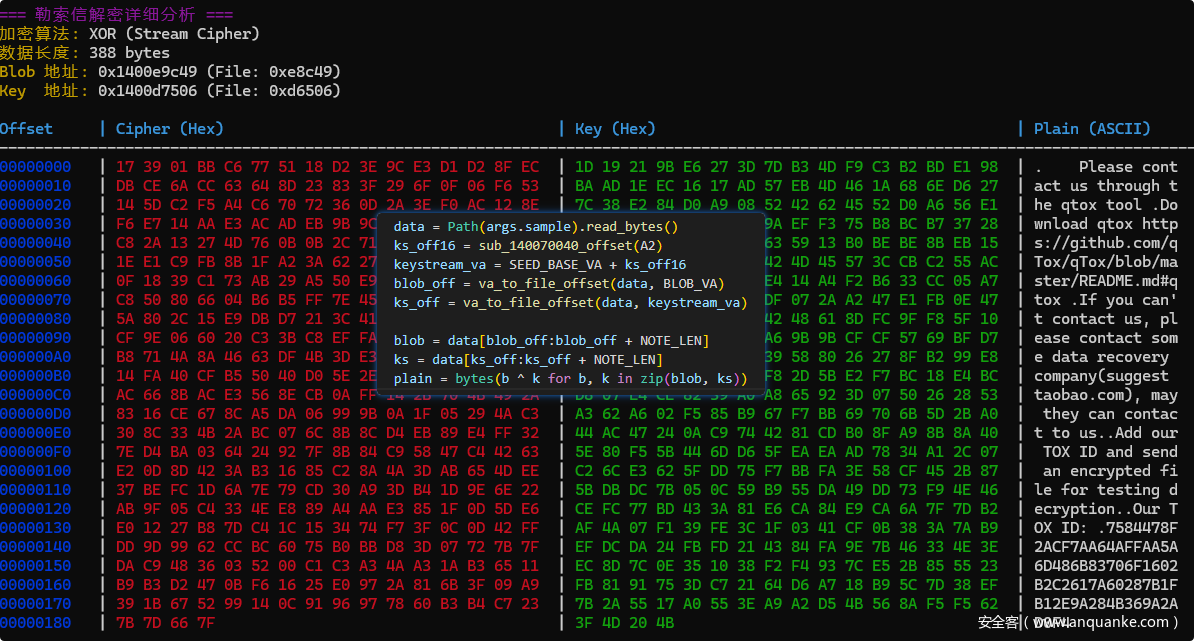The height and width of the screenshot is (641, 1194).
Task: Select the offset 00000000 row label
Action: (36, 167)
